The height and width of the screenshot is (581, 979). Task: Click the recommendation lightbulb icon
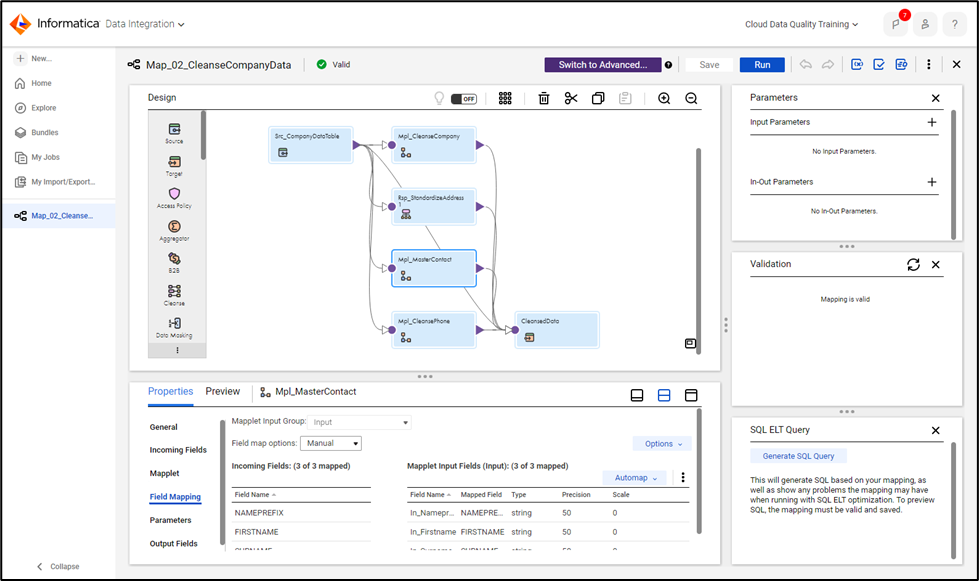click(x=439, y=98)
